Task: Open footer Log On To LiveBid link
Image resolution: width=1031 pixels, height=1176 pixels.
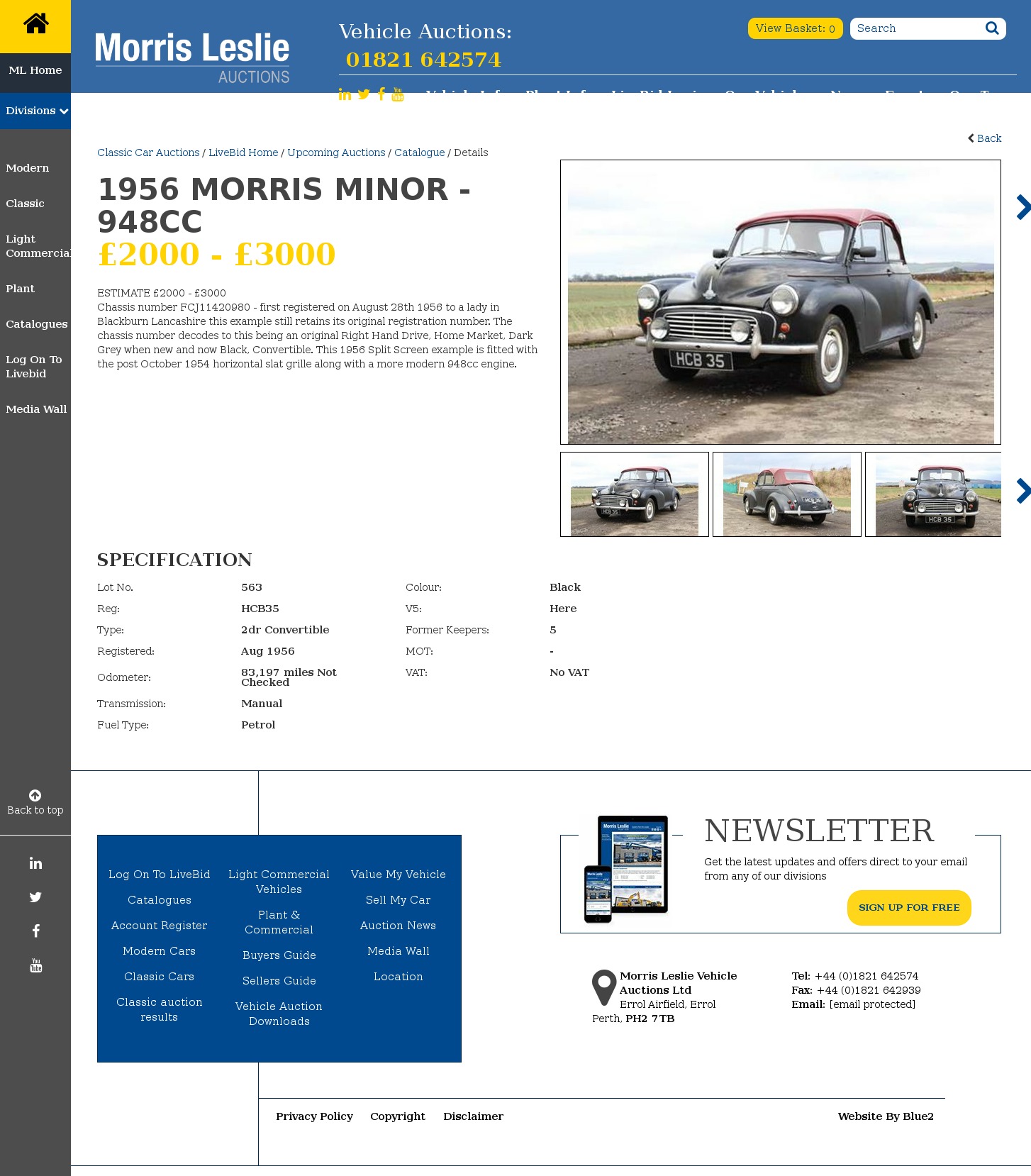Action: click(x=160, y=875)
